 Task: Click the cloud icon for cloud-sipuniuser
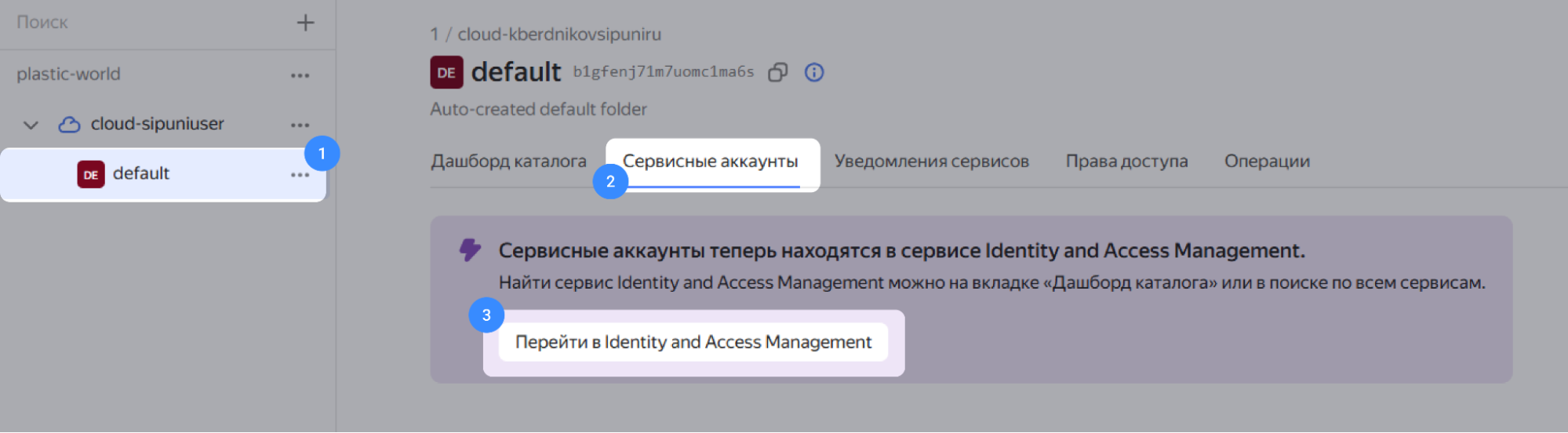click(69, 124)
